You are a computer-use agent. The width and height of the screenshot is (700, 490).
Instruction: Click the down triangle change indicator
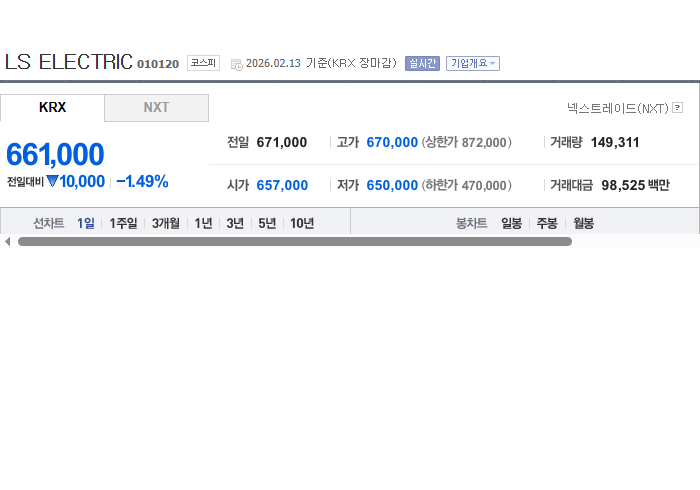tap(52, 181)
